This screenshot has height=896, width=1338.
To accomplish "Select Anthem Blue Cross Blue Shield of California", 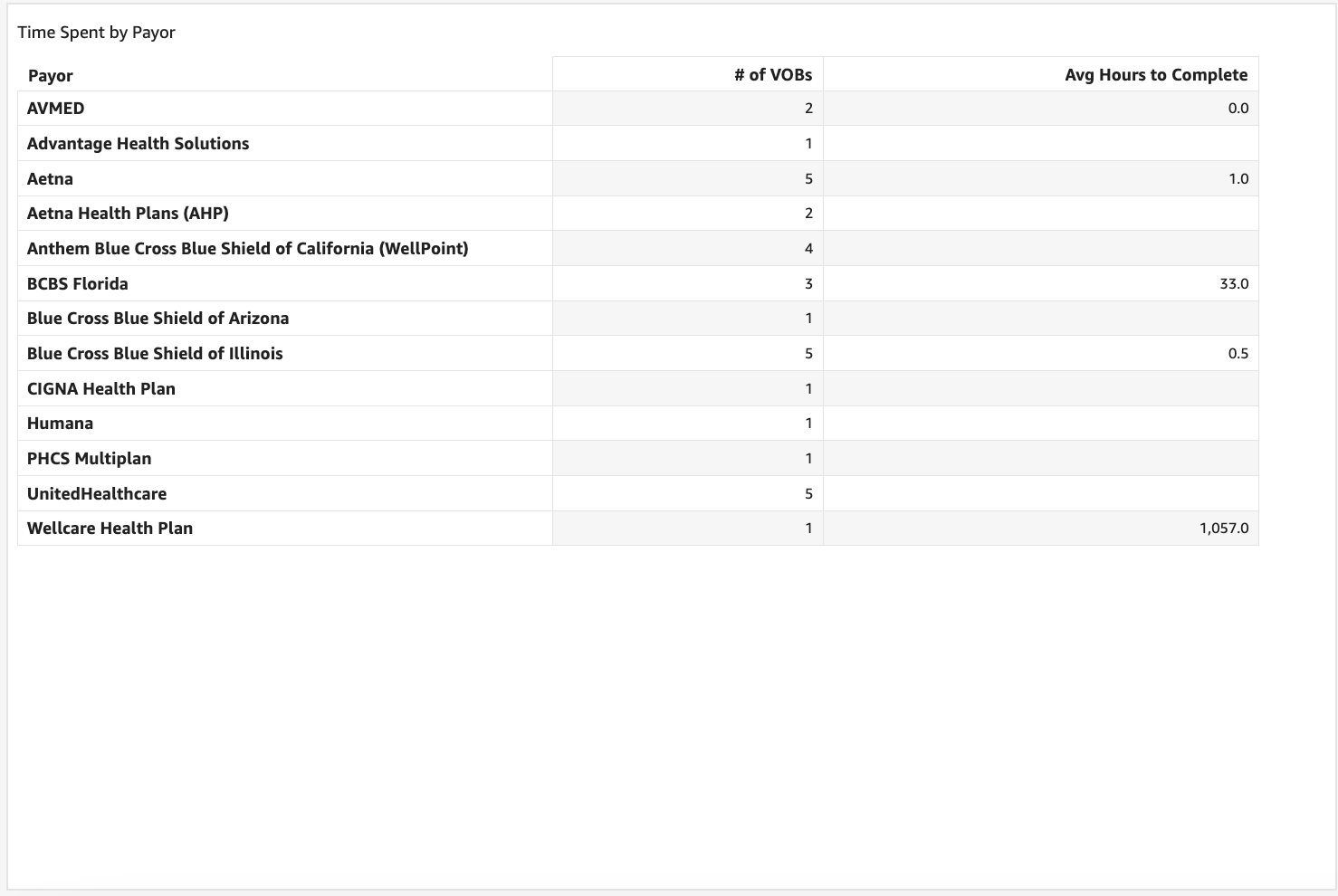I will tap(247, 249).
